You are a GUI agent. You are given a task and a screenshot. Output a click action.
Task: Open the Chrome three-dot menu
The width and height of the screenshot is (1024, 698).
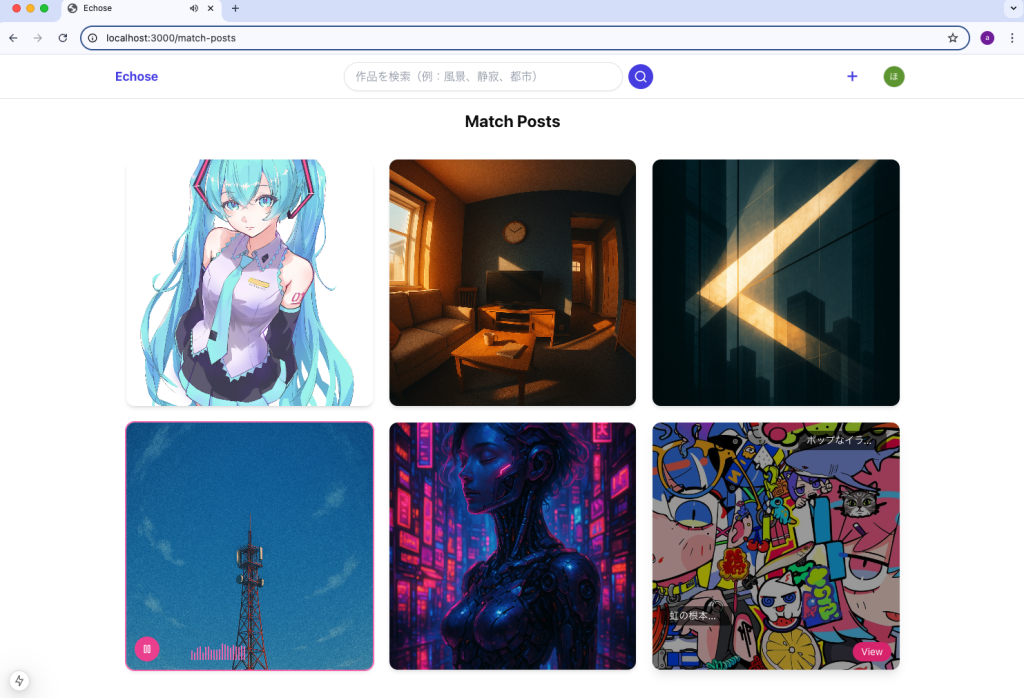point(1011,38)
